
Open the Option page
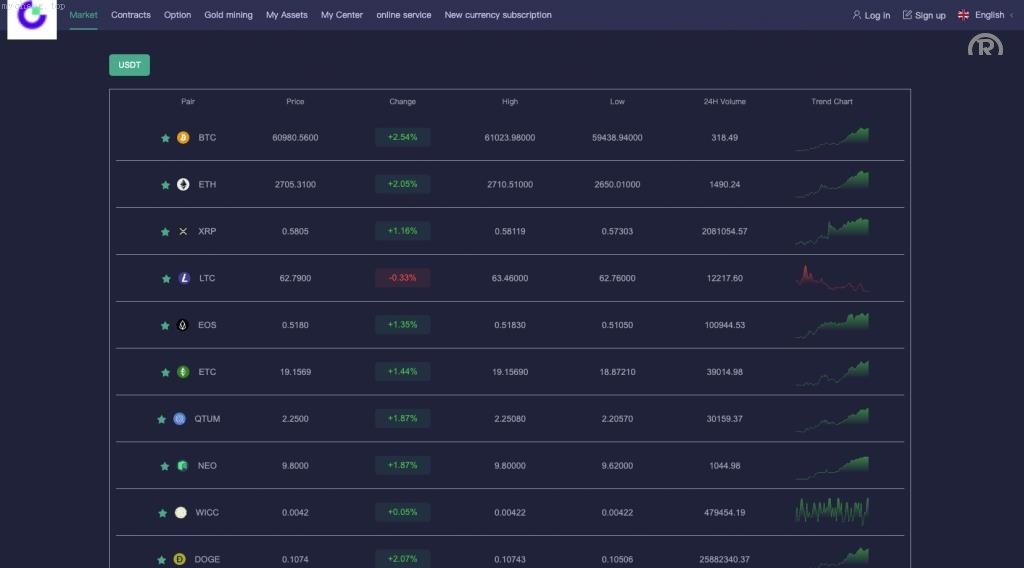pos(177,15)
